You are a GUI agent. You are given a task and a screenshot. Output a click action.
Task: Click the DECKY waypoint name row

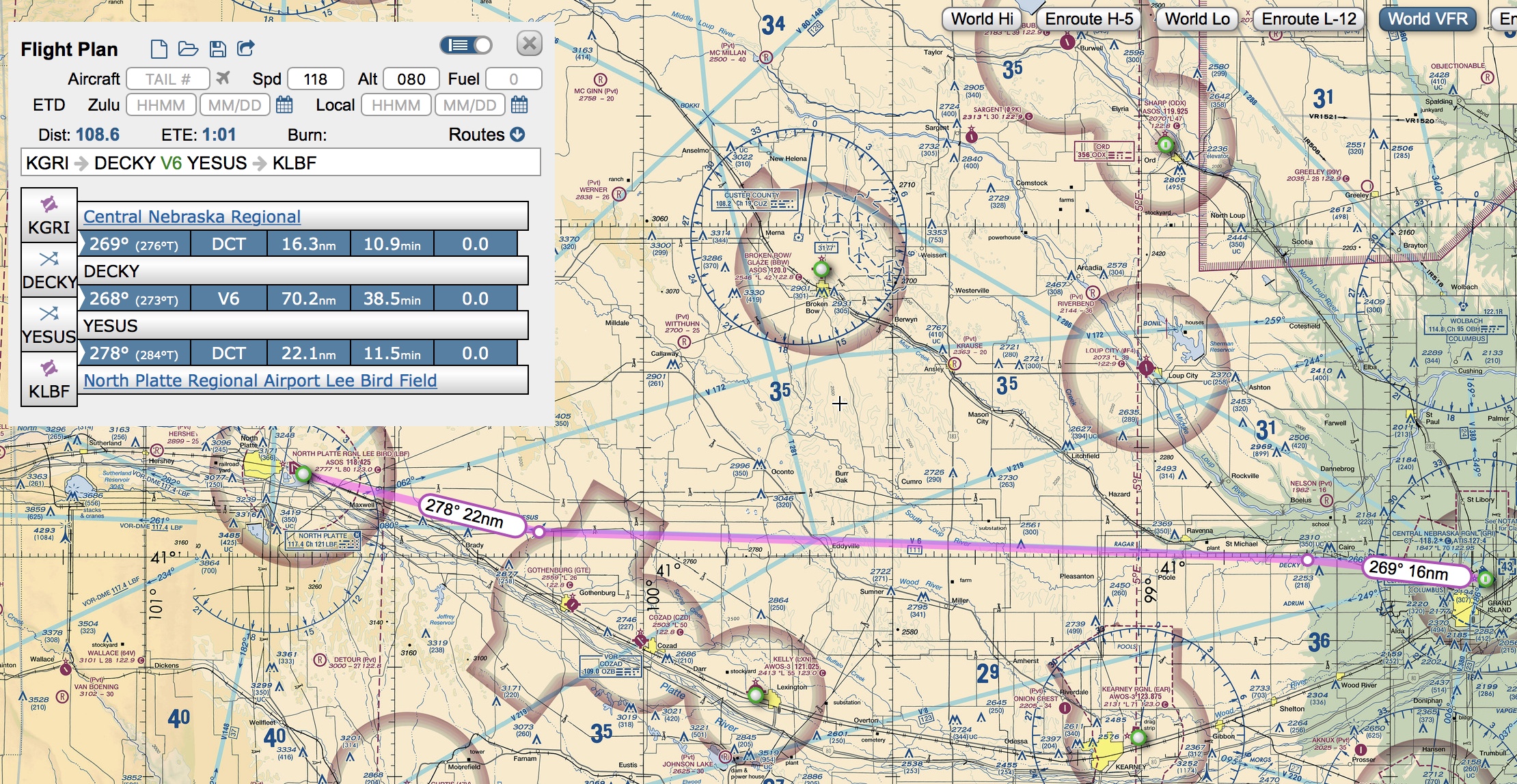pyautogui.click(x=303, y=271)
